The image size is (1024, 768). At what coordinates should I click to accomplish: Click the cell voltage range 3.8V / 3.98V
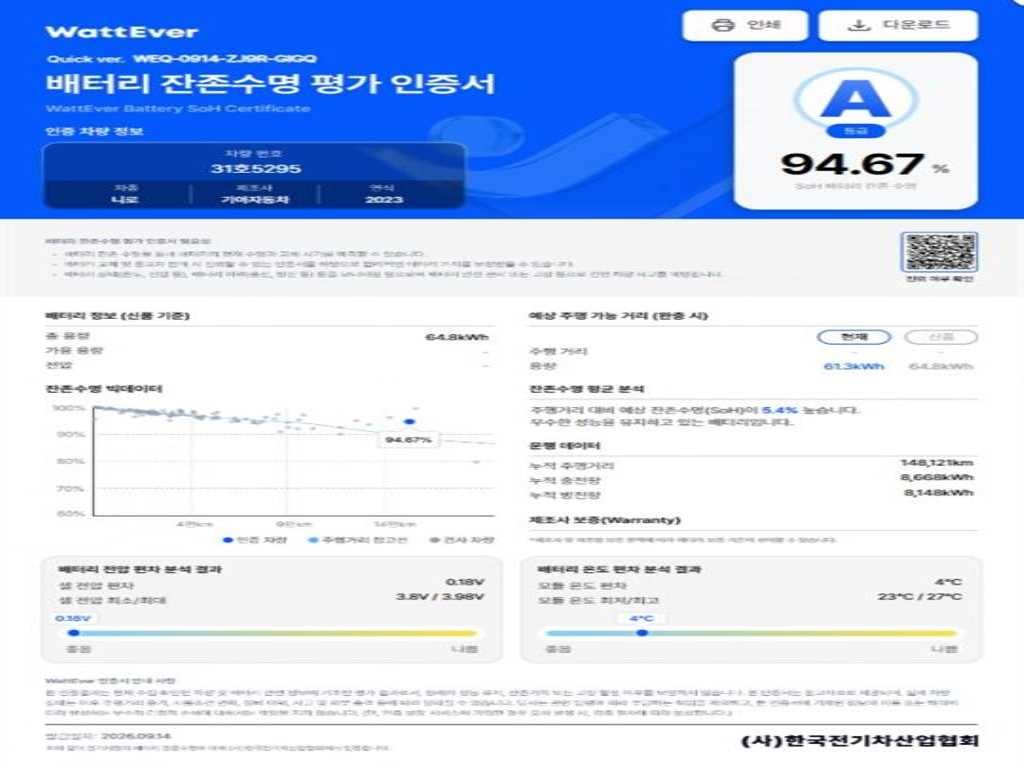click(440, 596)
